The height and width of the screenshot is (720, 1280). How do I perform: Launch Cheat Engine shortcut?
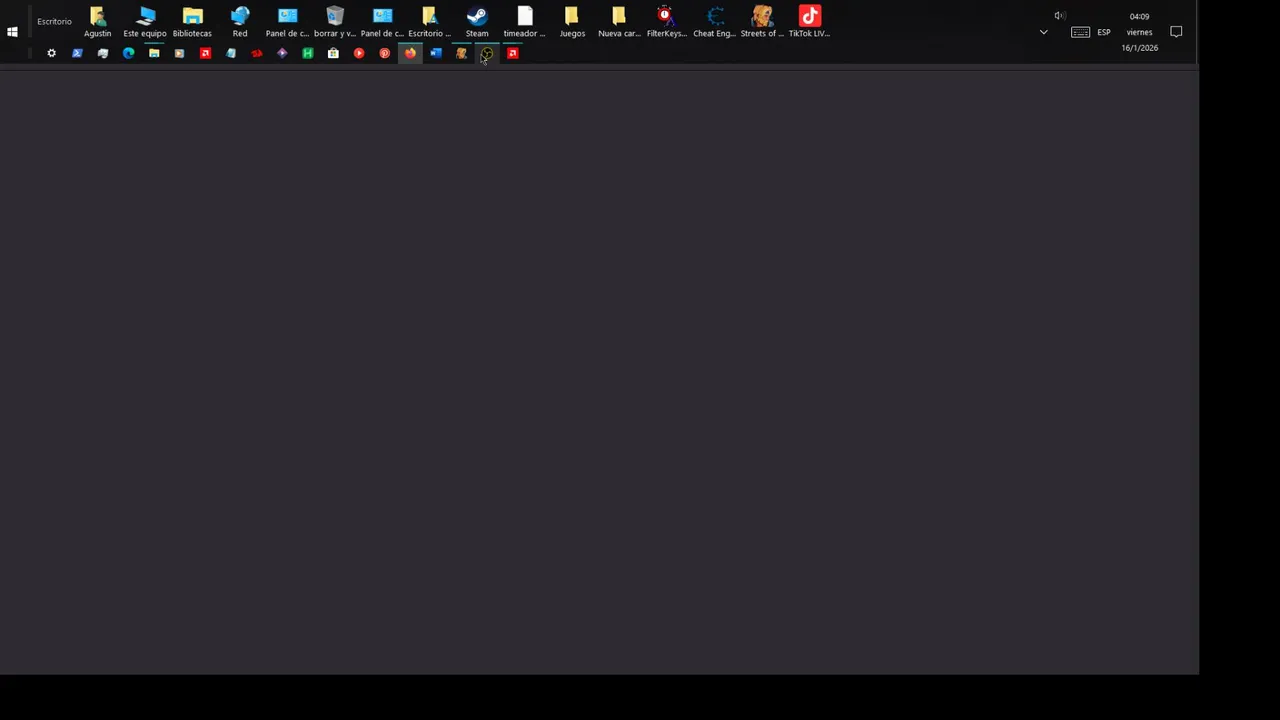(714, 22)
